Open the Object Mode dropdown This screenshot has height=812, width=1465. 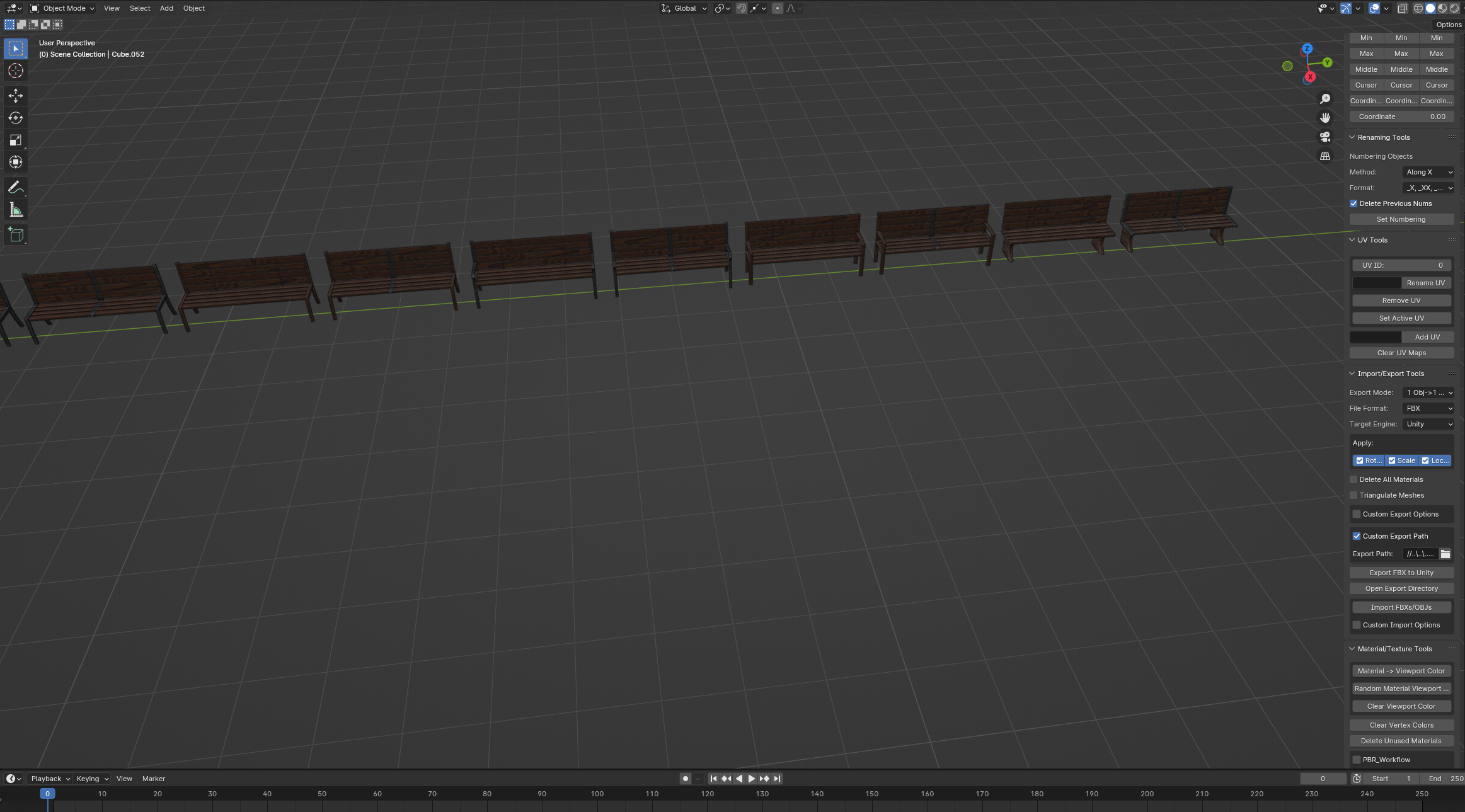(x=63, y=8)
